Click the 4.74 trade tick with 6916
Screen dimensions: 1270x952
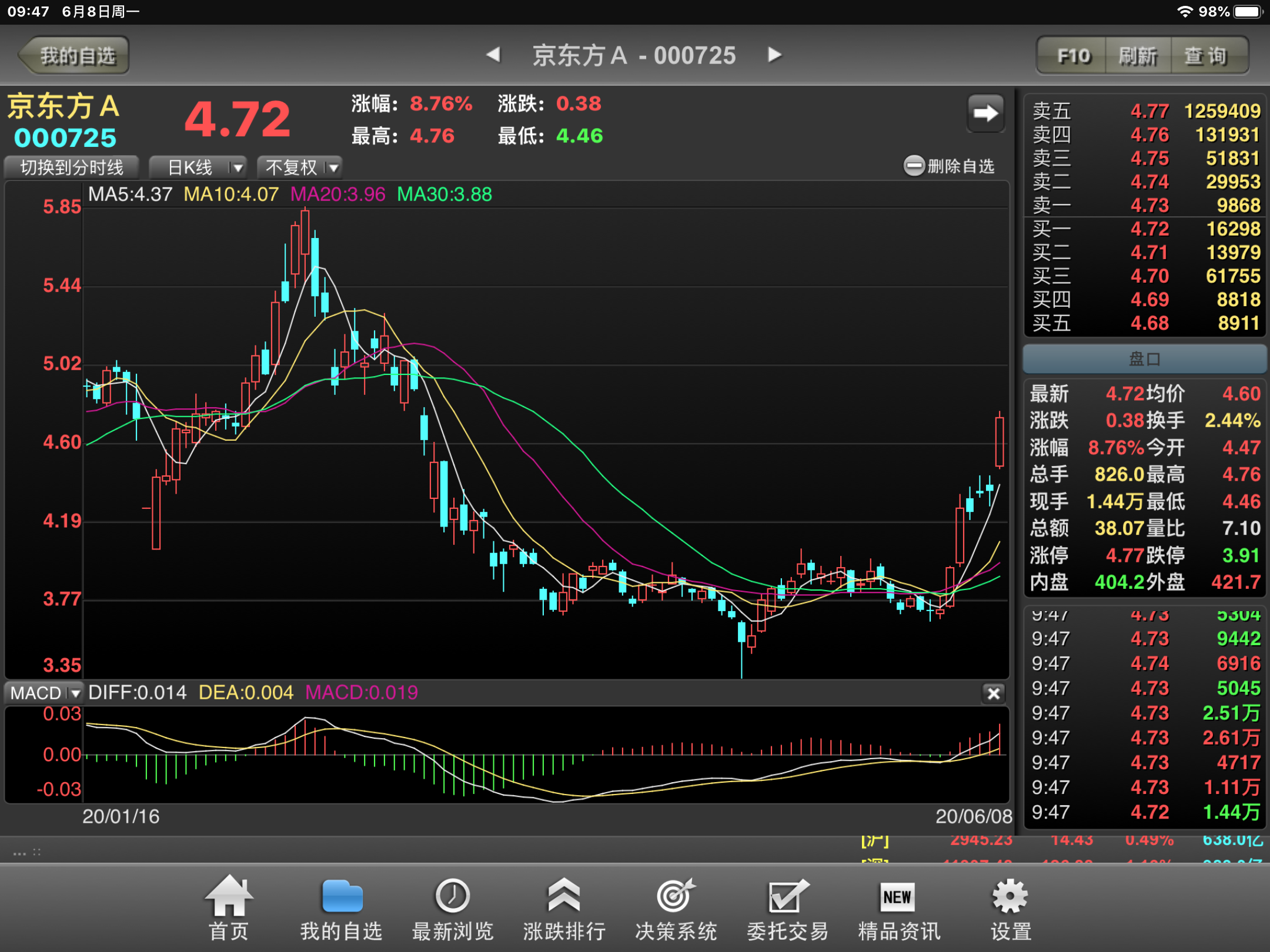pyautogui.click(x=1145, y=663)
